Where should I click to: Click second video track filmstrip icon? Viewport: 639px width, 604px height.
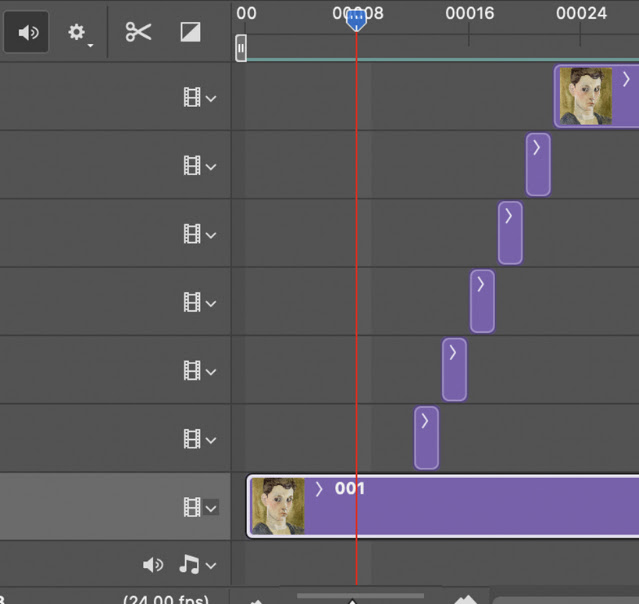click(192, 165)
